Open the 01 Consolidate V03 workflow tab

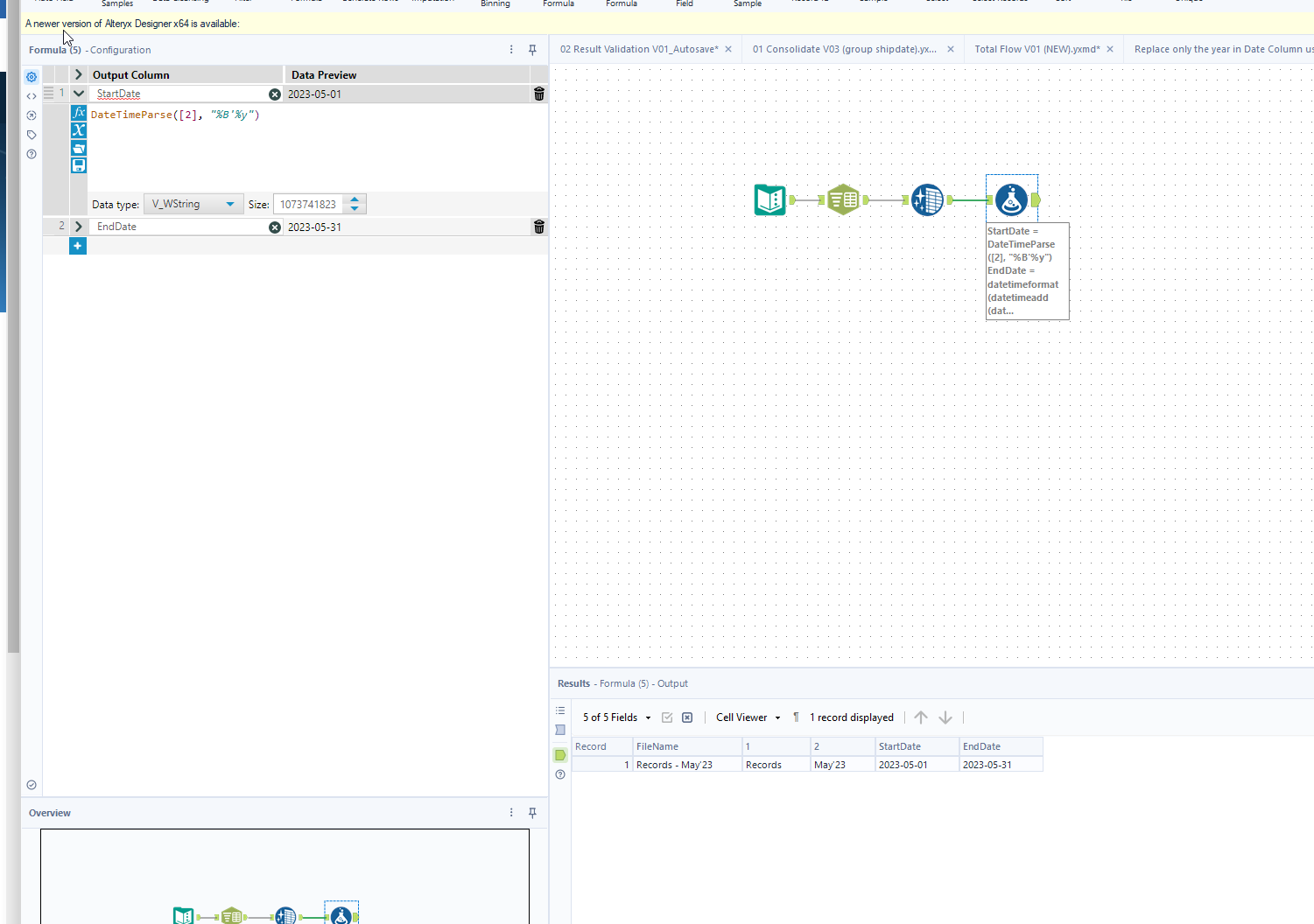(x=845, y=48)
